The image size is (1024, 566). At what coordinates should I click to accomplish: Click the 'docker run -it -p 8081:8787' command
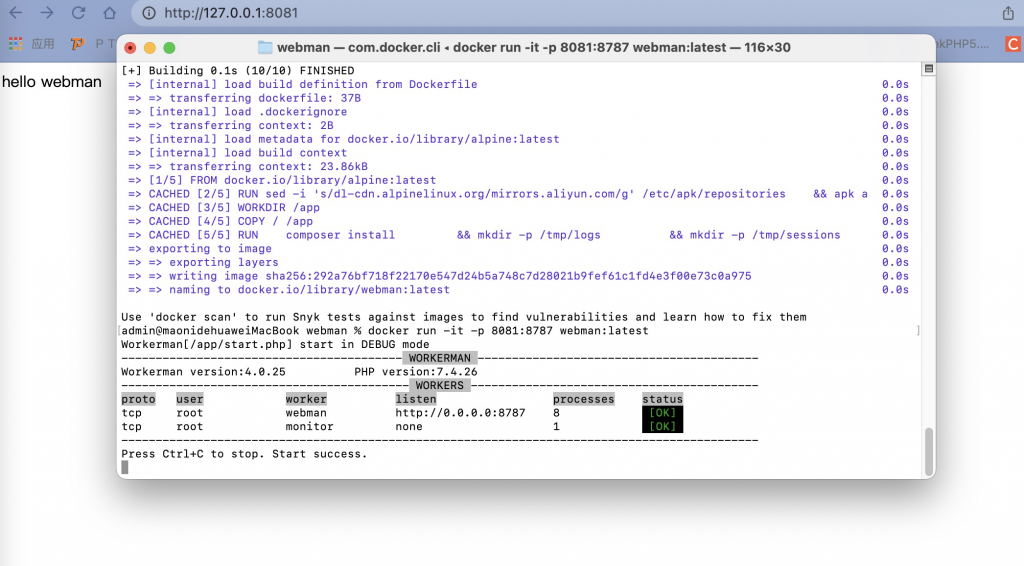tap(508, 331)
